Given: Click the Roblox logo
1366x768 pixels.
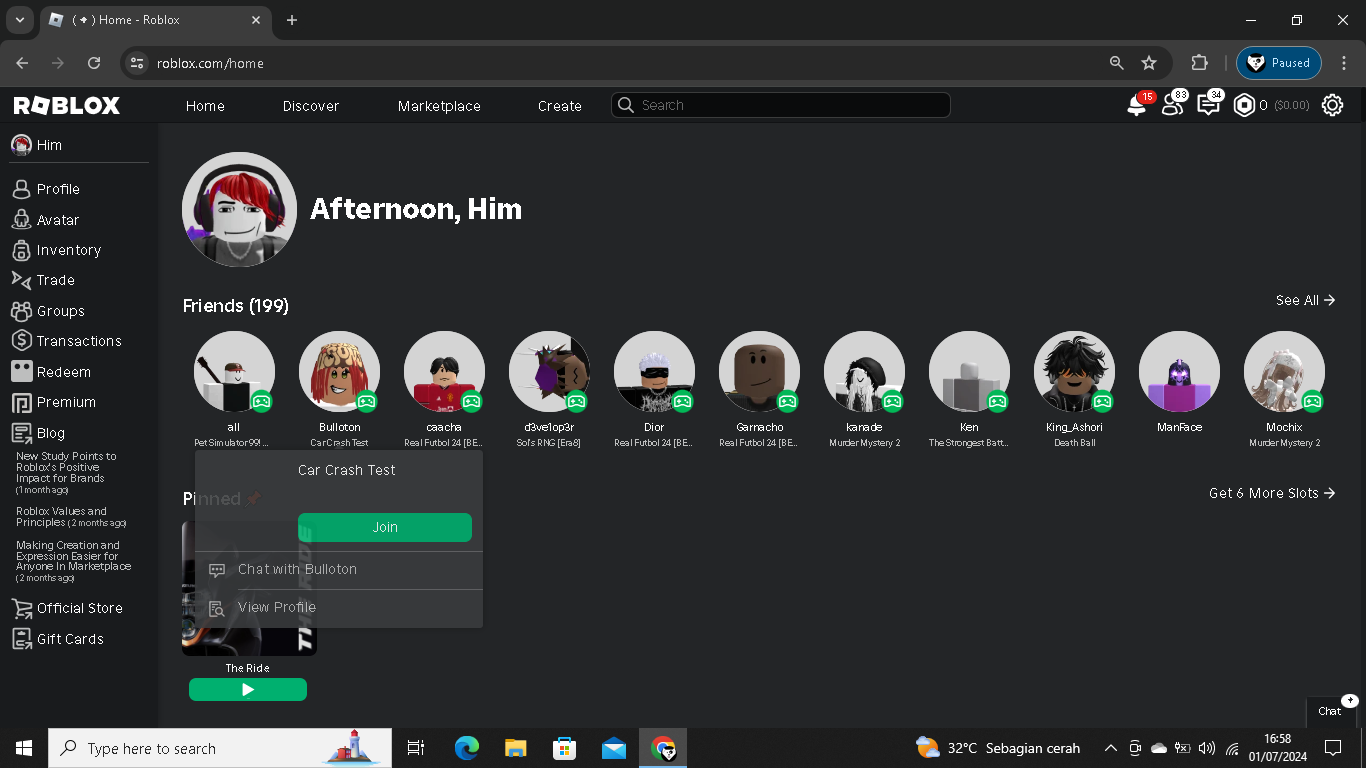Looking at the screenshot, I should coord(67,105).
